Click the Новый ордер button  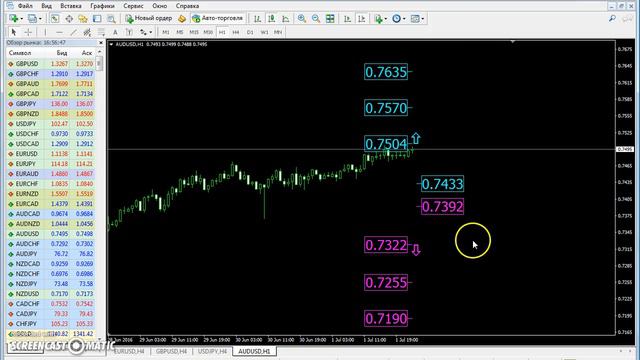pos(149,18)
